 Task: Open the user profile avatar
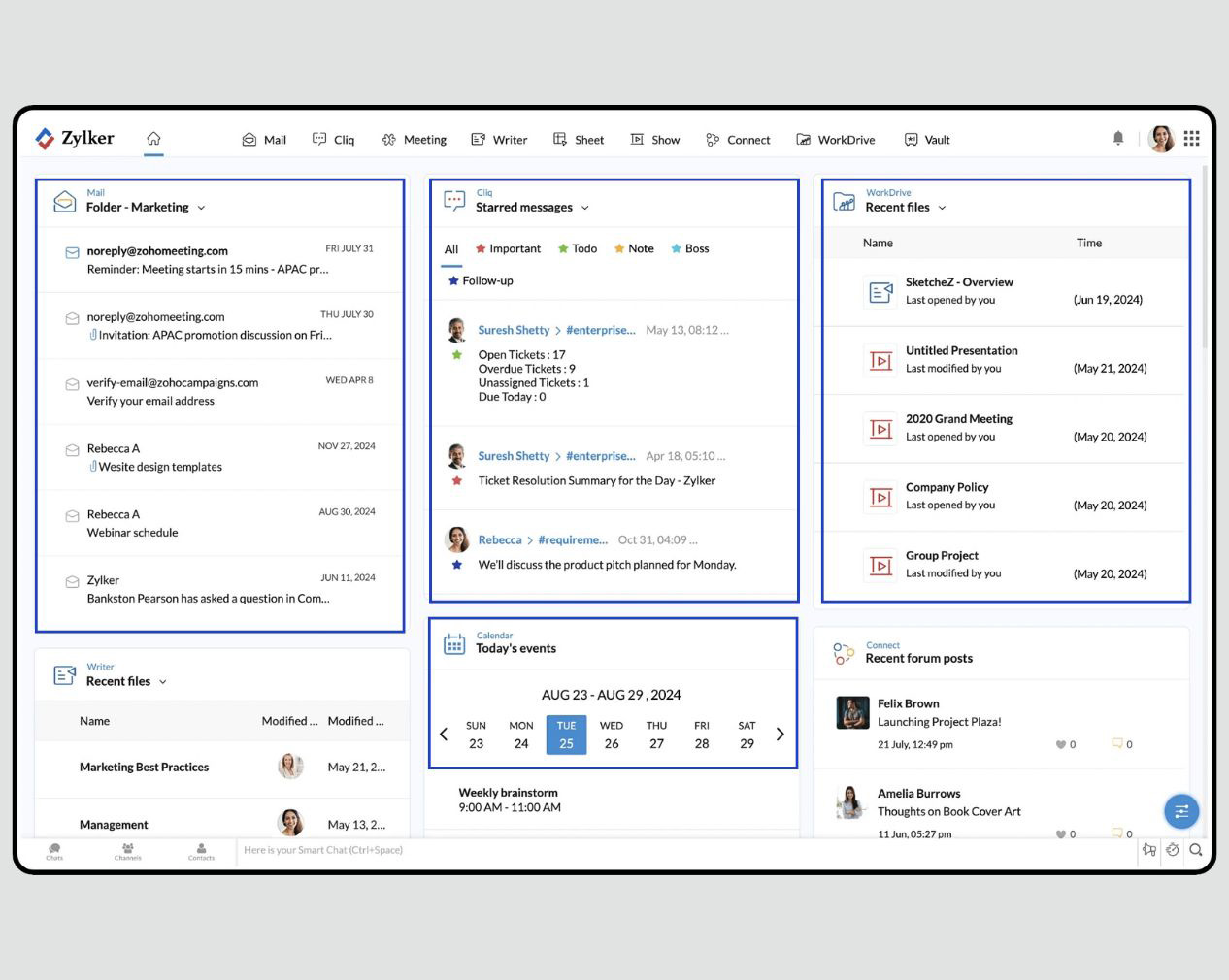[1161, 139]
